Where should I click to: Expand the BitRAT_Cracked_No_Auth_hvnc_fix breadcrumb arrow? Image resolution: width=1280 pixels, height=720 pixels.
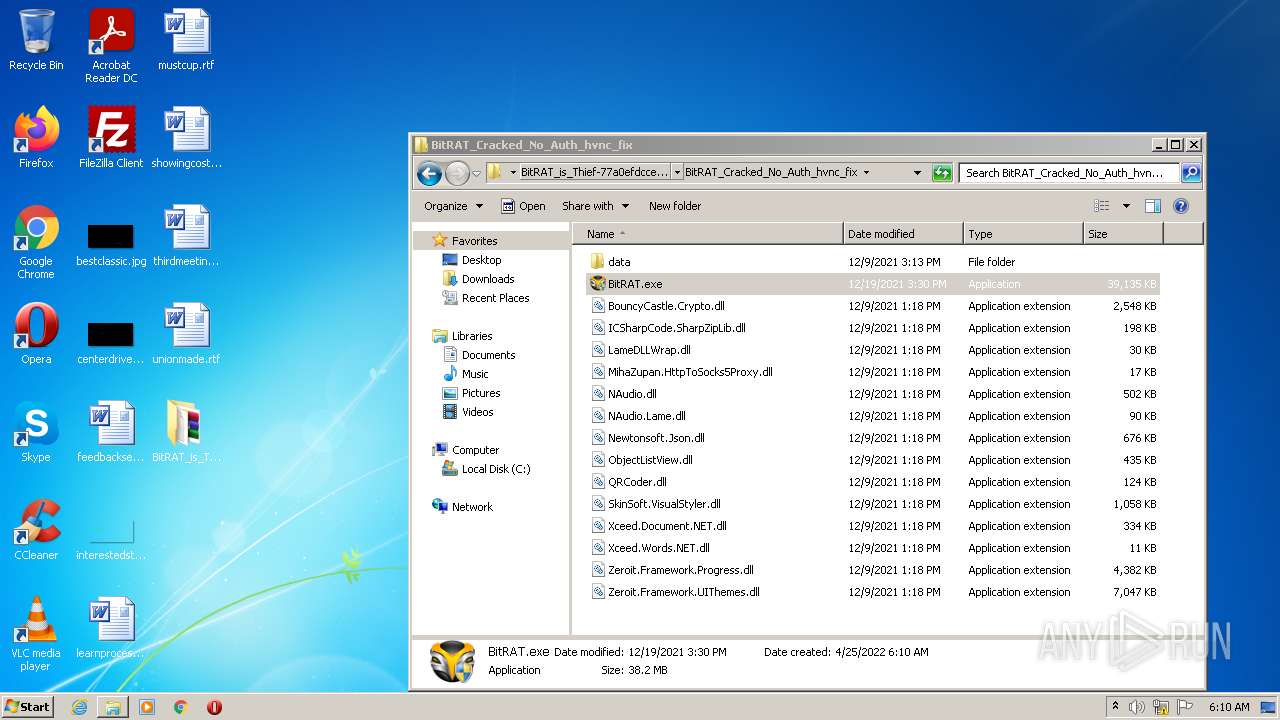pos(866,173)
